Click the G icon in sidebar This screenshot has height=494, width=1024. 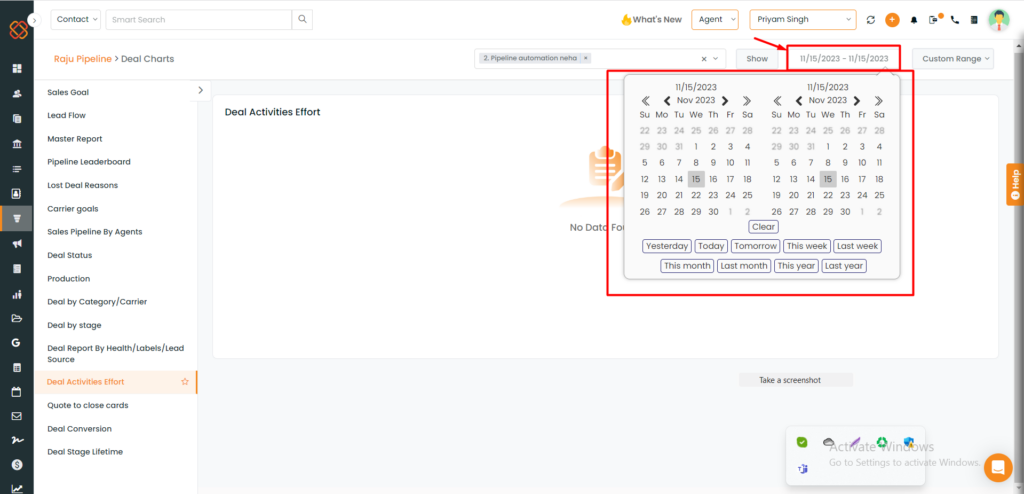pyautogui.click(x=16, y=343)
